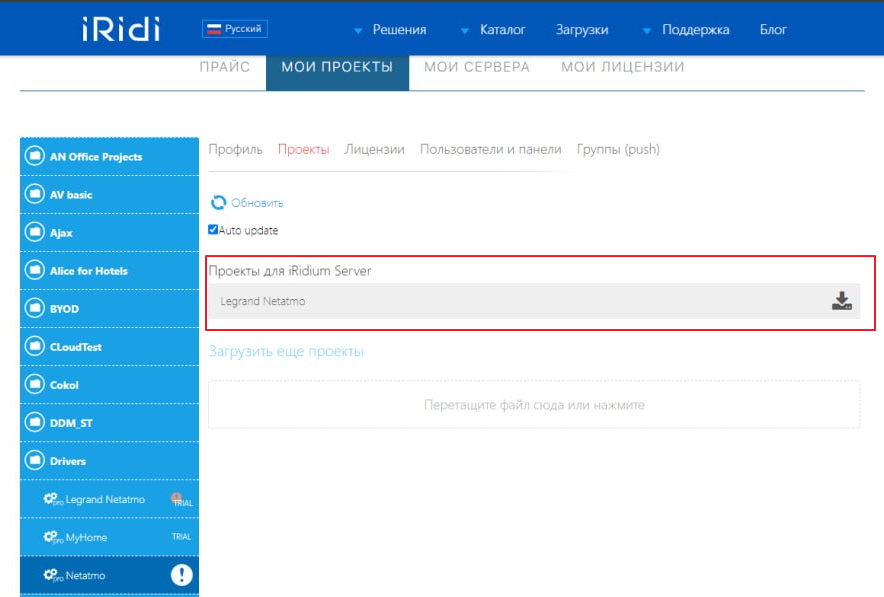Click the Загрузки menu link
This screenshot has height=597, width=884.
click(582, 30)
